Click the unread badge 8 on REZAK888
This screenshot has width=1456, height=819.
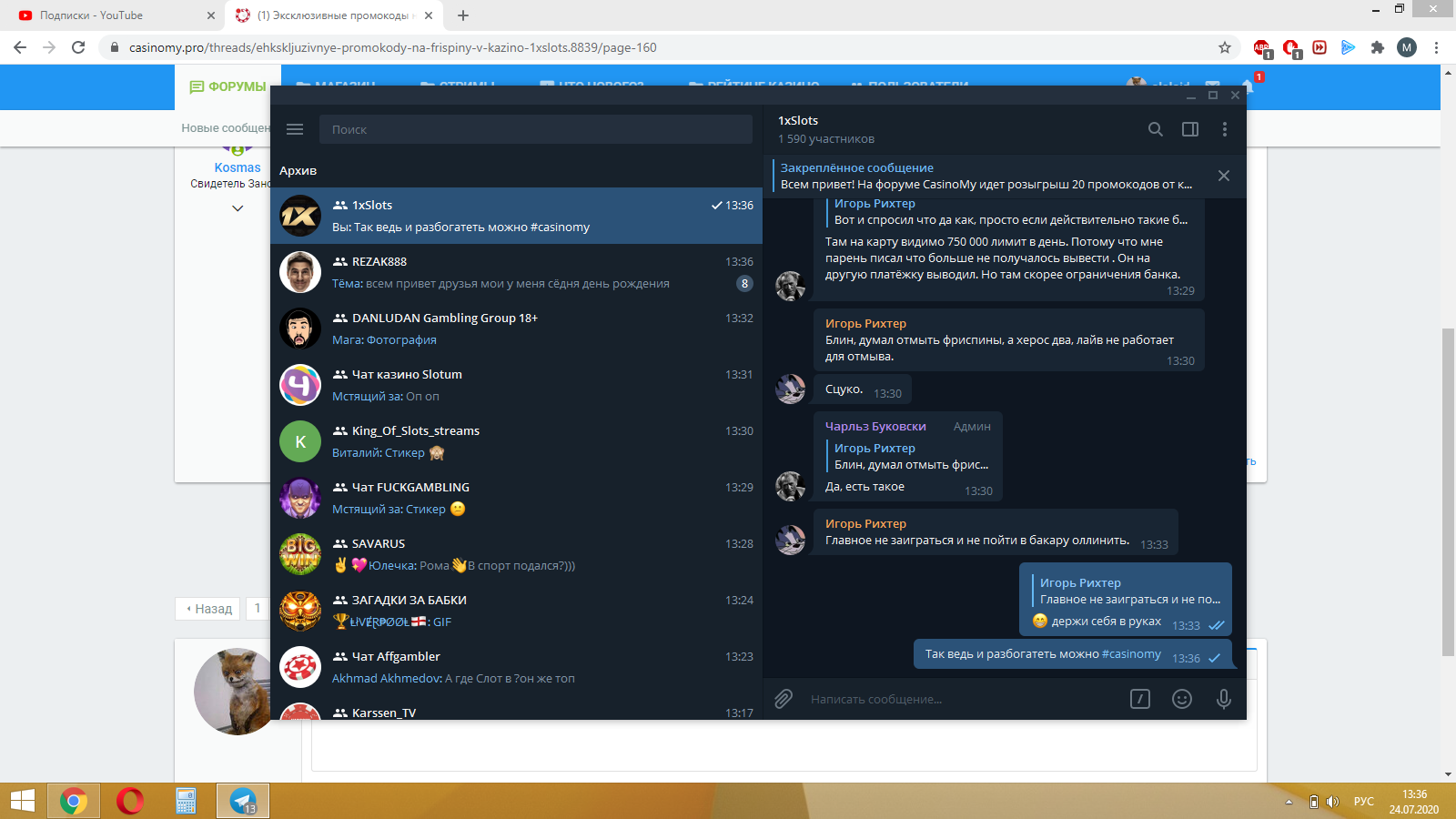[x=744, y=283]
